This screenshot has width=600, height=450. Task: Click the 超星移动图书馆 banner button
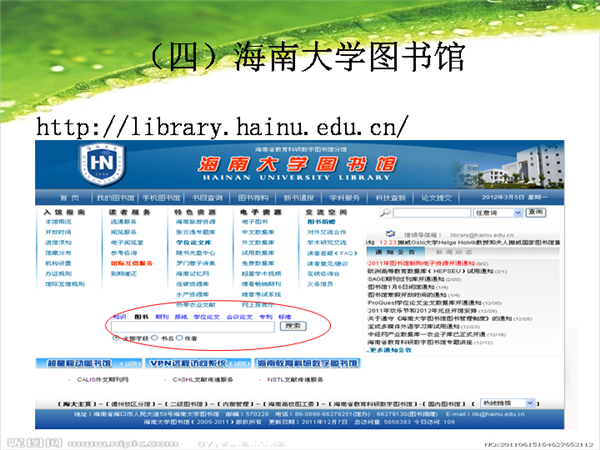89,363
